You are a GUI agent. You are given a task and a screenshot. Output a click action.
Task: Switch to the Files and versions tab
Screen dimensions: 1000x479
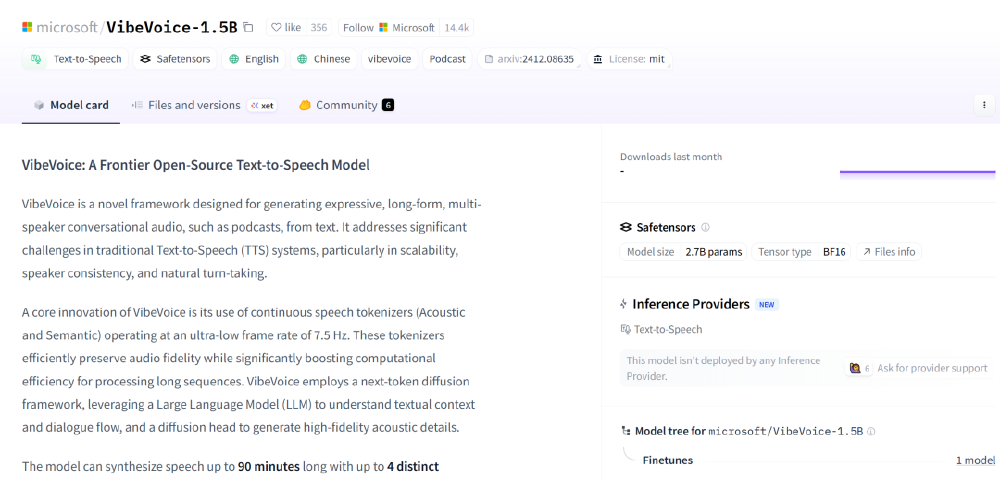pos(194,105)
